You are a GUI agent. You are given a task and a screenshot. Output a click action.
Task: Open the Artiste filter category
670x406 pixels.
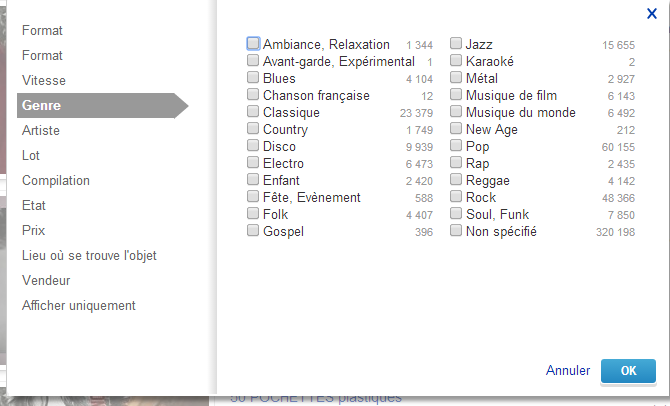click(x=41, y=131)
